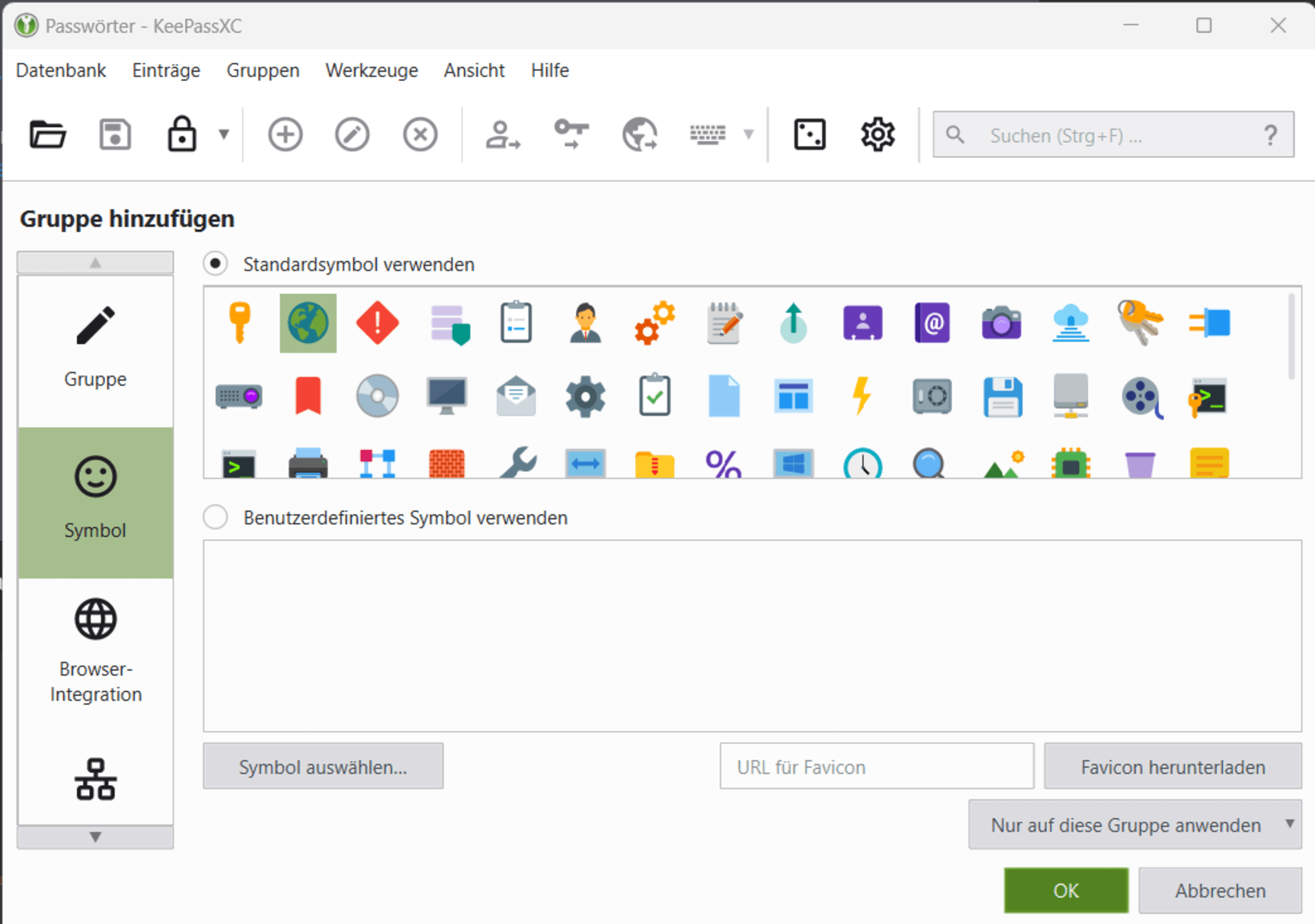Image resolution: width=1315 pixels, height=924 pixels.
Task: Select 'Standardsymbol verwenden' radio button
Action: pyautogui.click(x=216, y=264)
